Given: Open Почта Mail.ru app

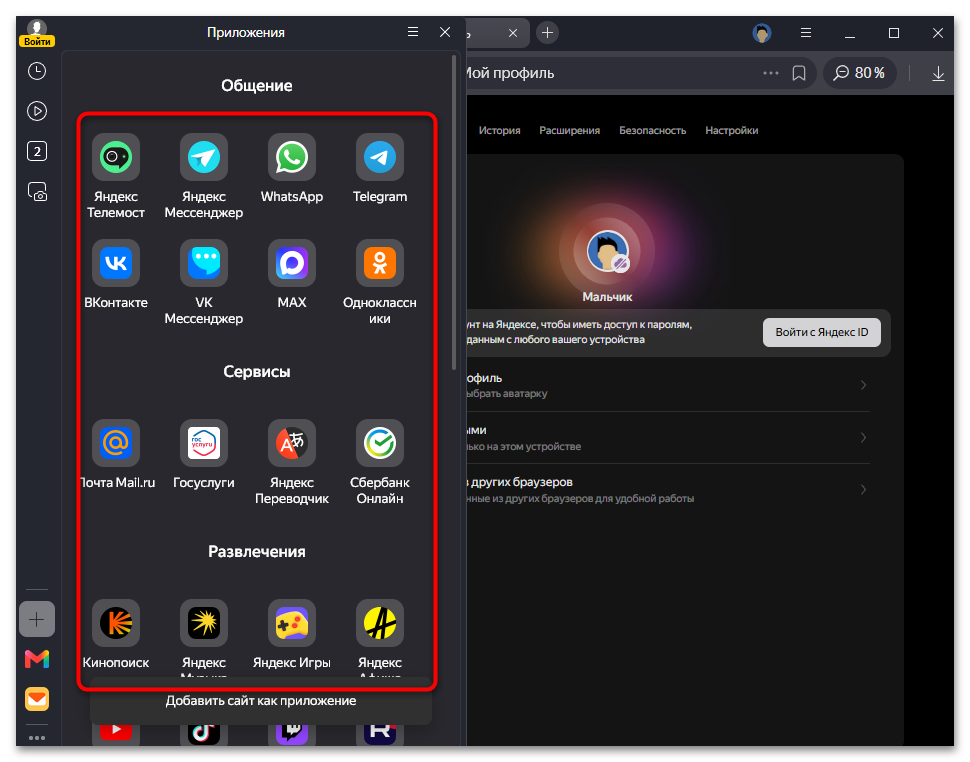Looking at the screenshot, I should pyautogui.click(x=116, y=443).
